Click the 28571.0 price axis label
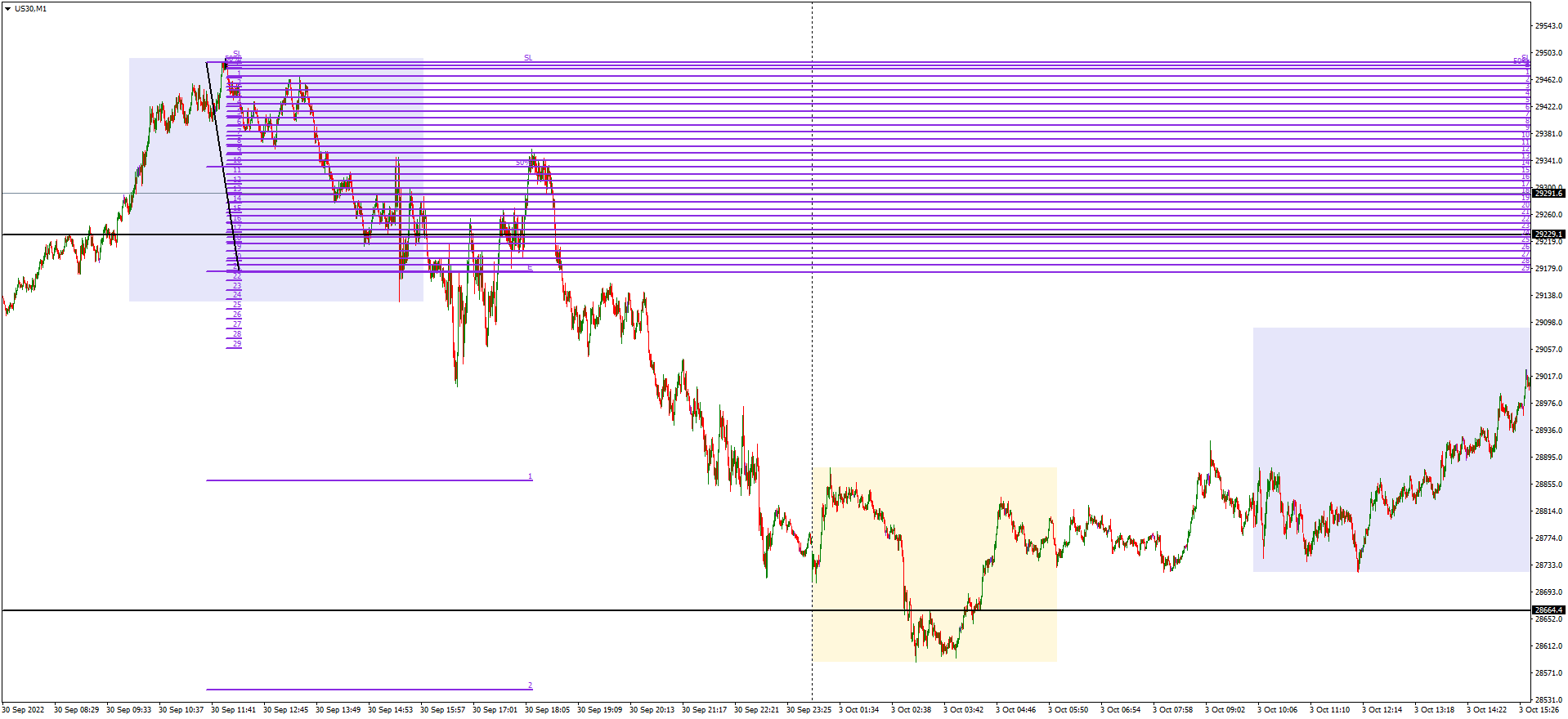1568x719 pixels. point(1548,673)
